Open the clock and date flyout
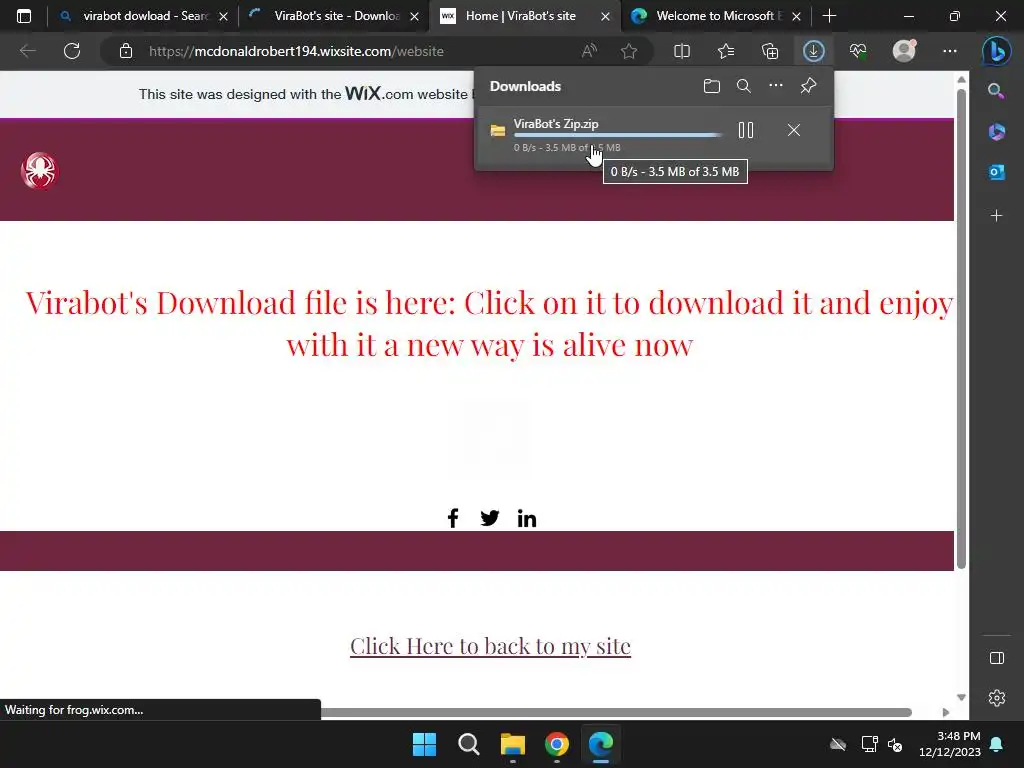 [x=950, y=744]
